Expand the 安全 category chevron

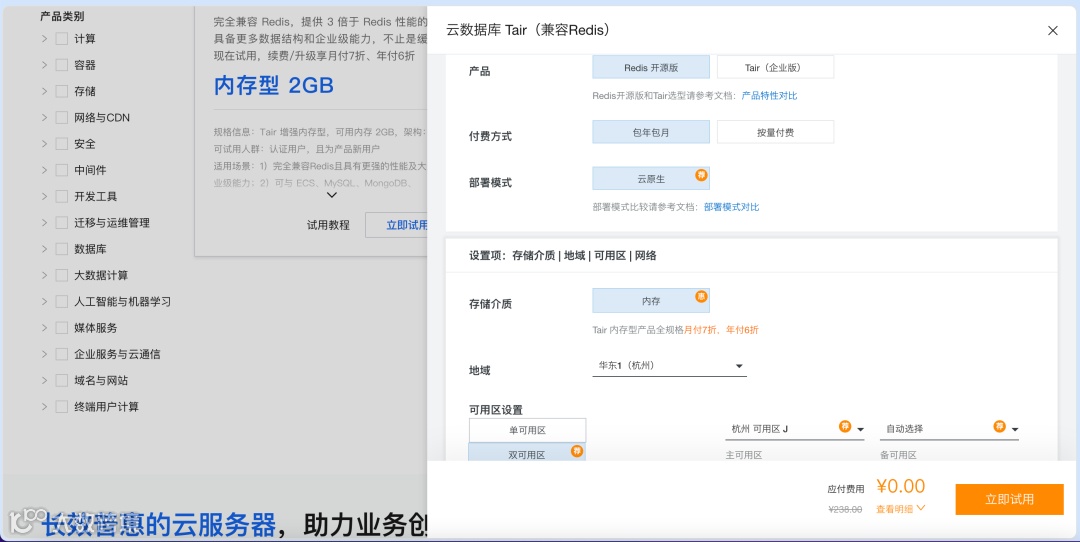[44, 143]
